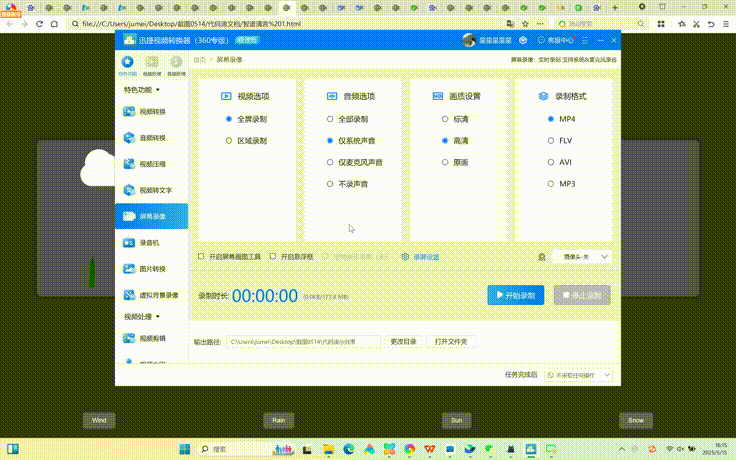The image size is (736, 460).
Task: Open 音频转换 in the sidebar
Action: pyautogui.click(x=151, y=138)
